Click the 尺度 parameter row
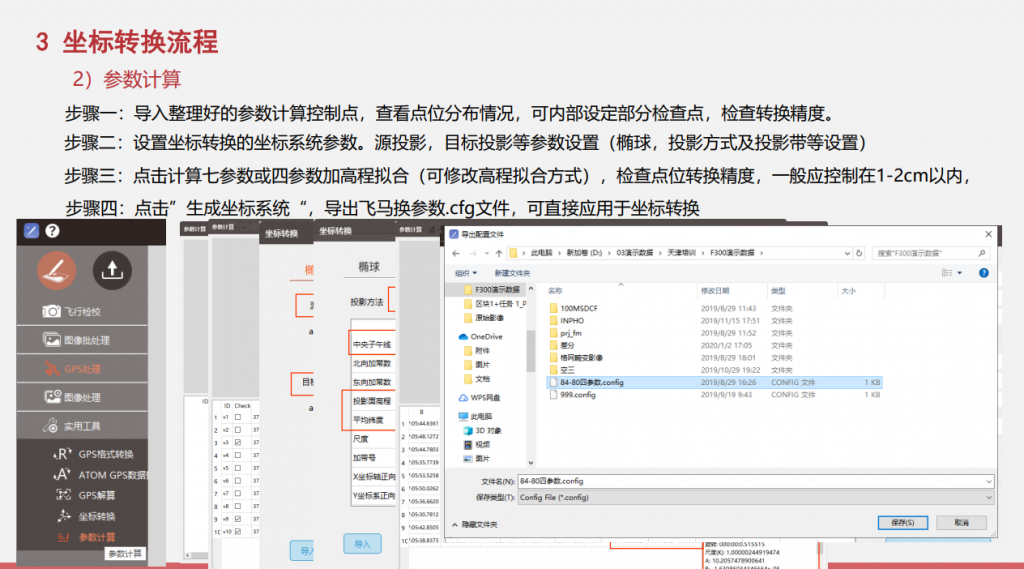 coord(373,439)
